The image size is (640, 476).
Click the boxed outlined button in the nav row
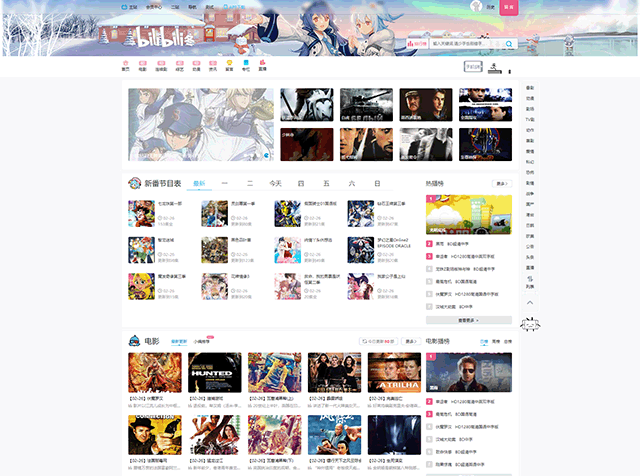click(x=473, y=66)
